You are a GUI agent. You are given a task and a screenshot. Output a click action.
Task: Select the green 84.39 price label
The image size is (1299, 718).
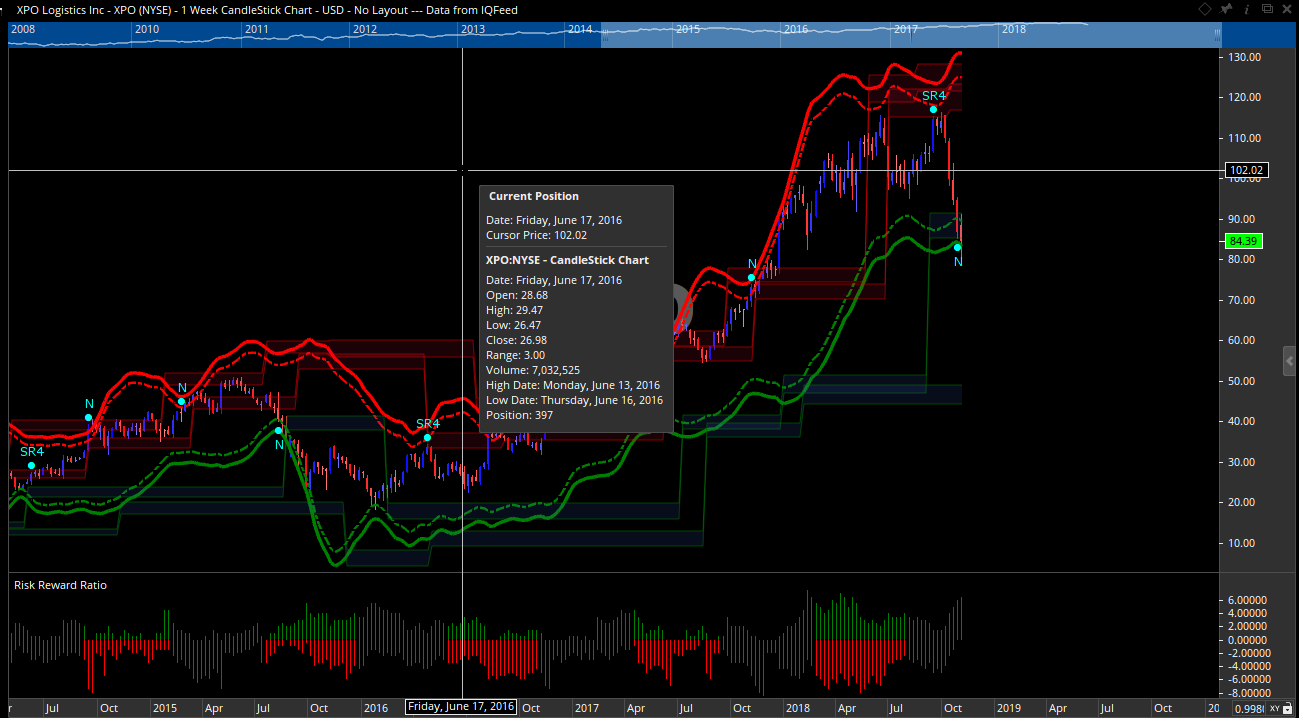coord(1243,241)
